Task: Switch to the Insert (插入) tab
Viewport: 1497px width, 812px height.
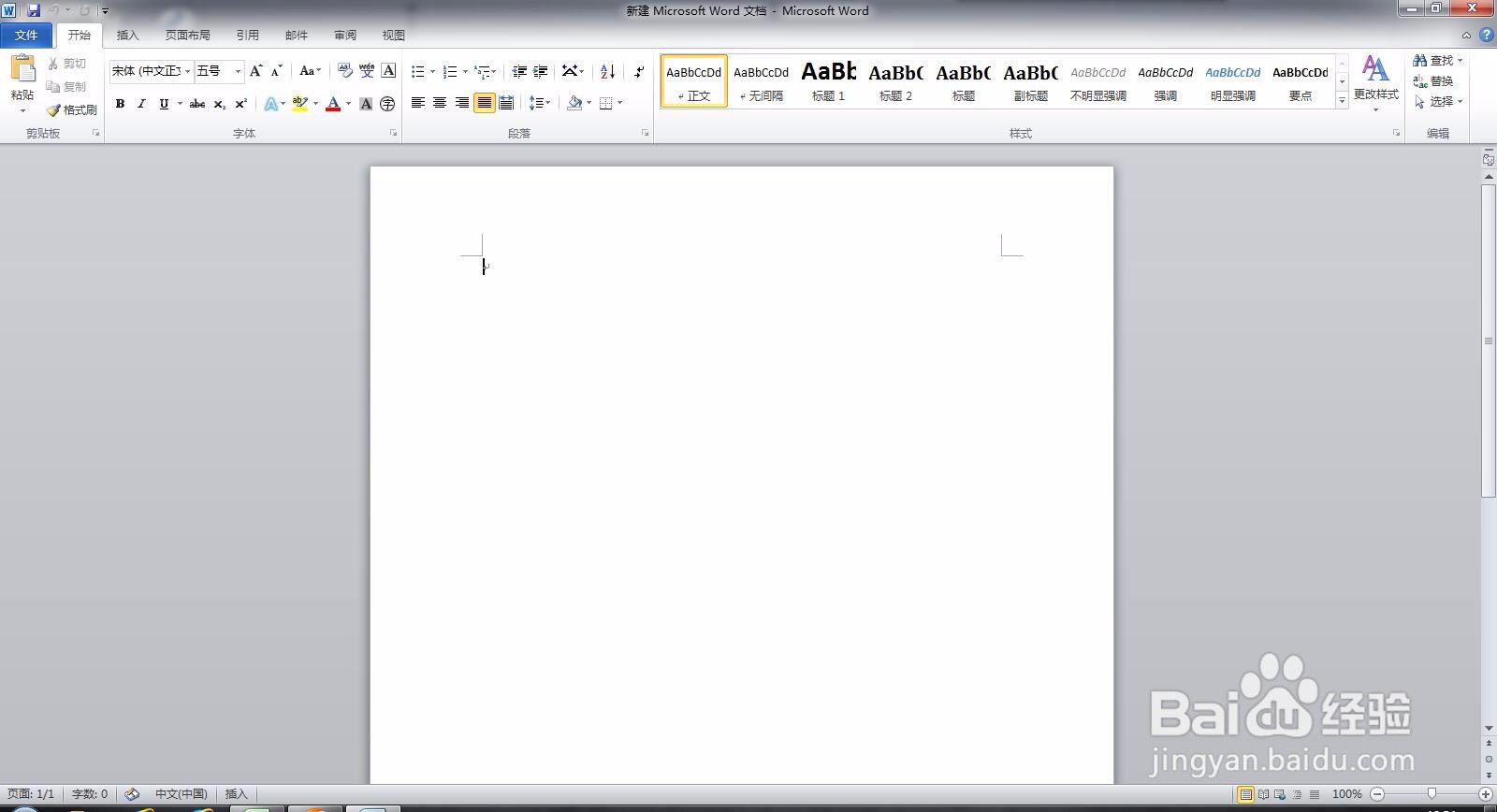Action: tap(127, 36)
